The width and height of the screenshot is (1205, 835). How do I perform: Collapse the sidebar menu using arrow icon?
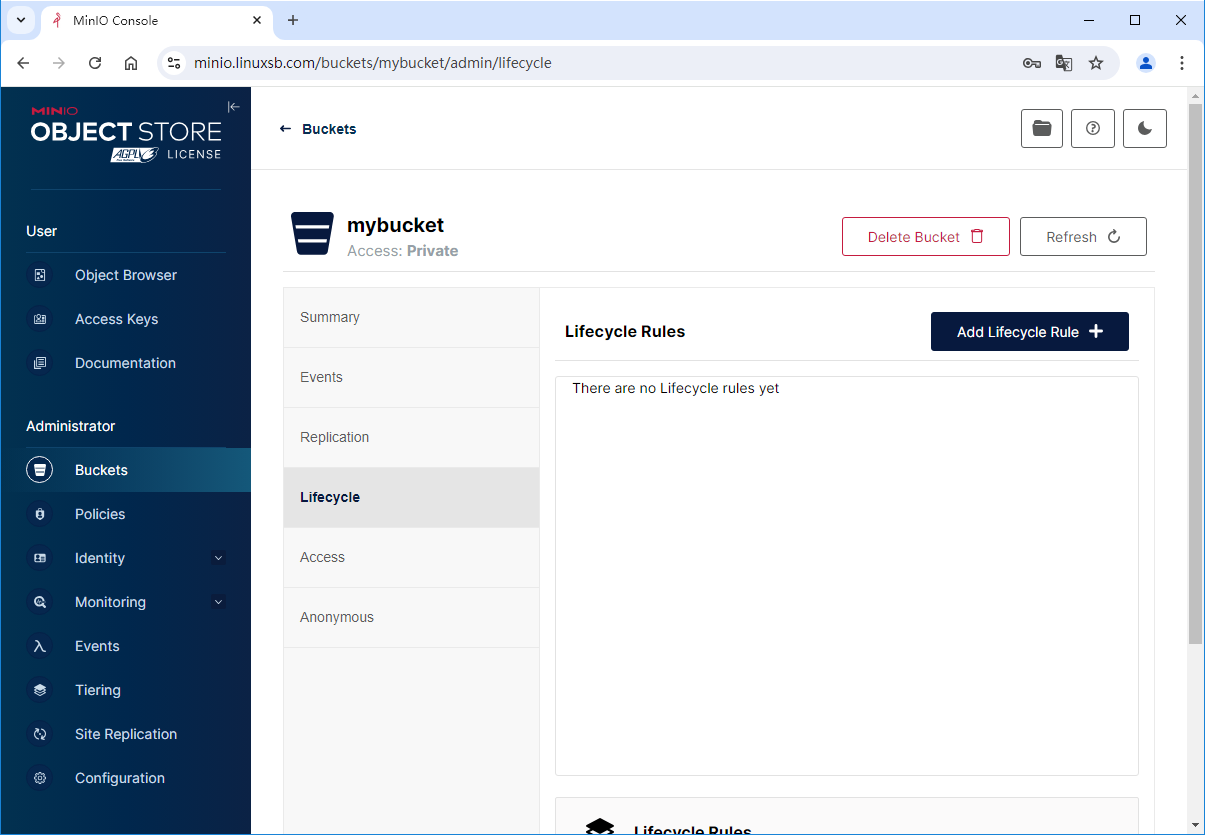coord(234,107)
